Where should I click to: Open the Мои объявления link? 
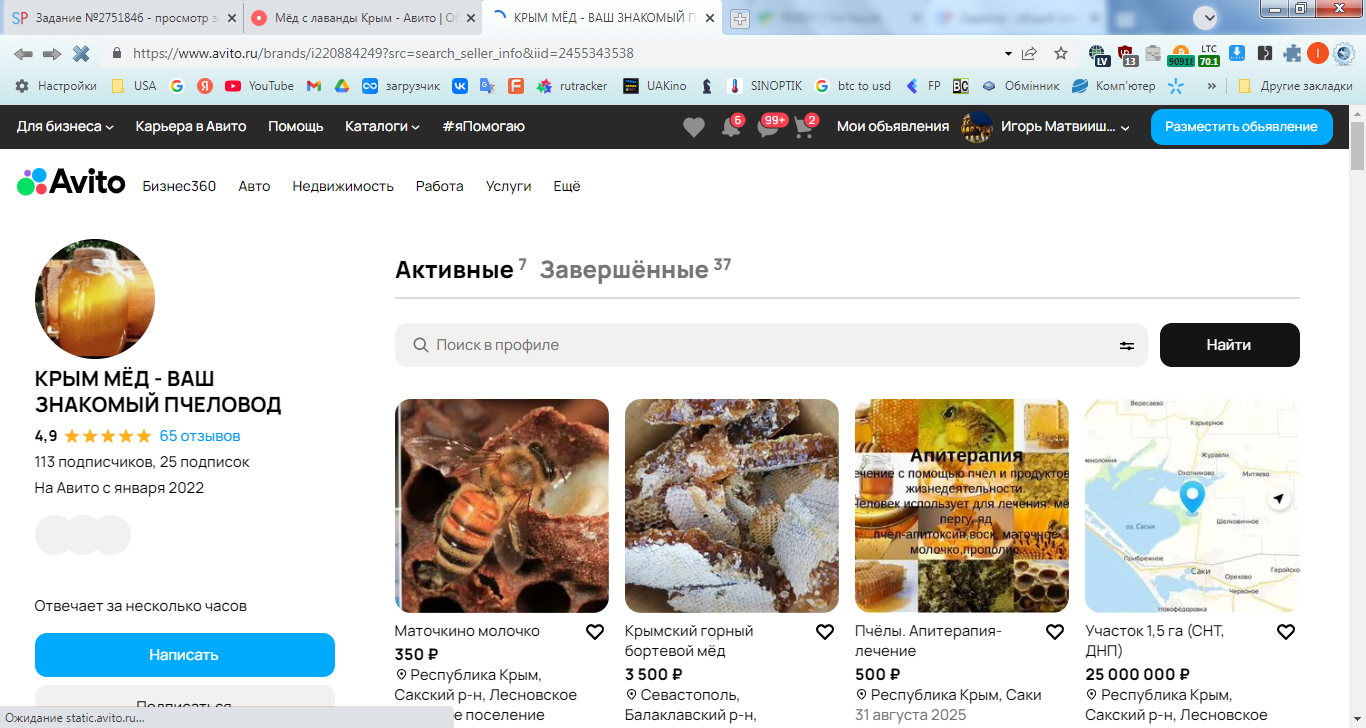[893, 126]
